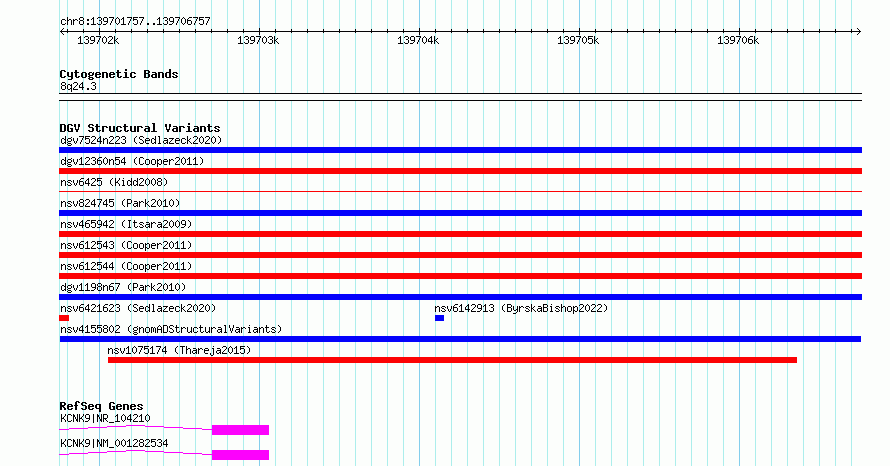The height and width of the screenshot is (466, 890).
Task: Open nsv4155802 (gnomADStructuralVariants) label
Action: [x=171, y=329]
